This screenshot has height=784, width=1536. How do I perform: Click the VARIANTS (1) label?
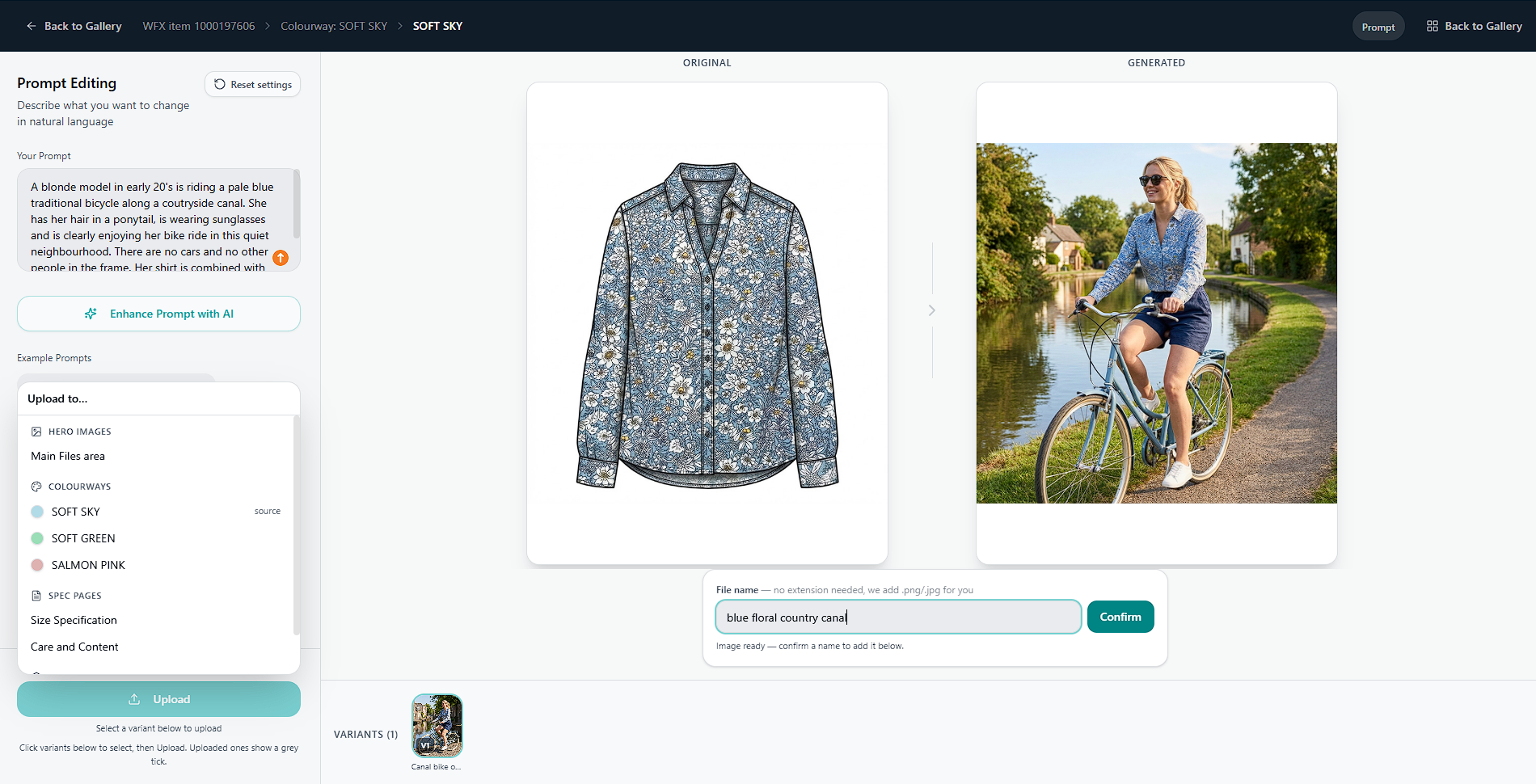366,734
